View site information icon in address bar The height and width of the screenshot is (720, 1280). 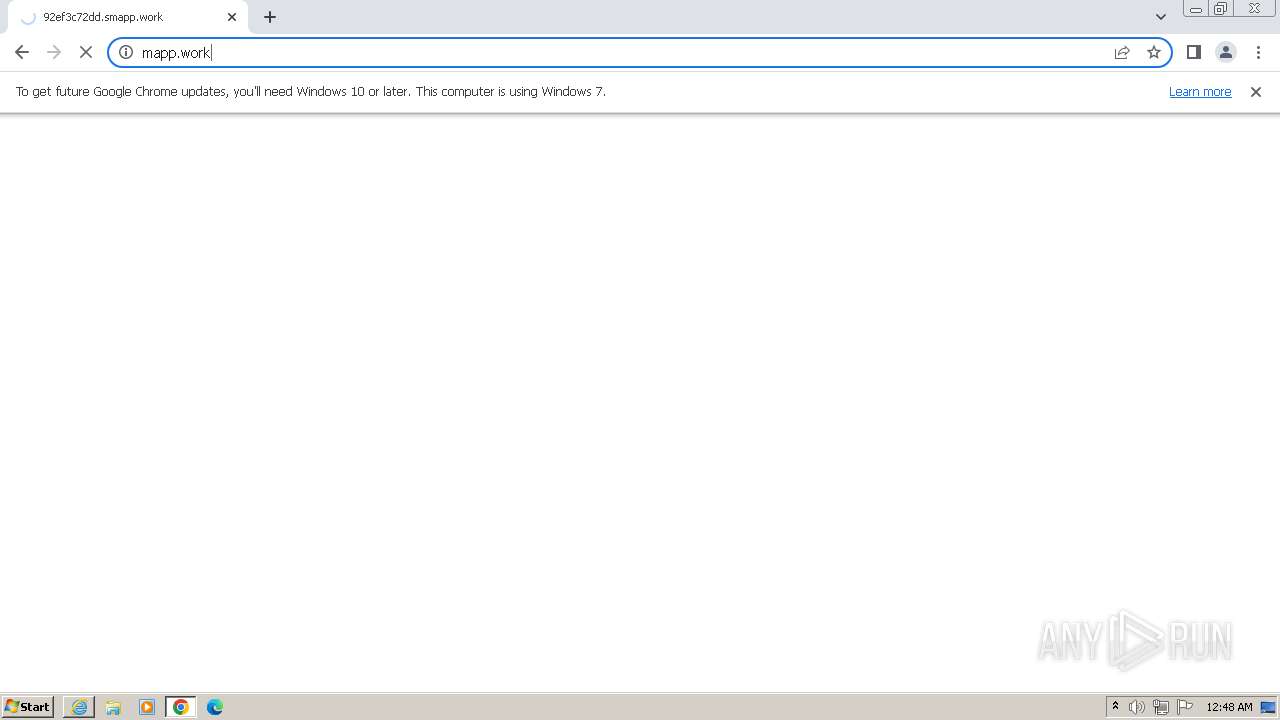tap(126, 52)
